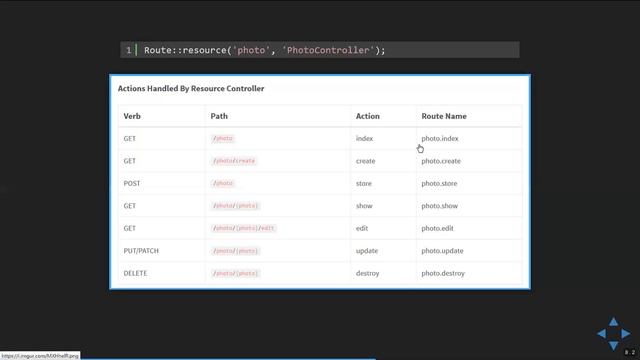Image resolution: width=640 pixels, height=360 pixels.
Task: Click line number 1 in the code block
Action: pyautogui.click(x=129, y=50)
